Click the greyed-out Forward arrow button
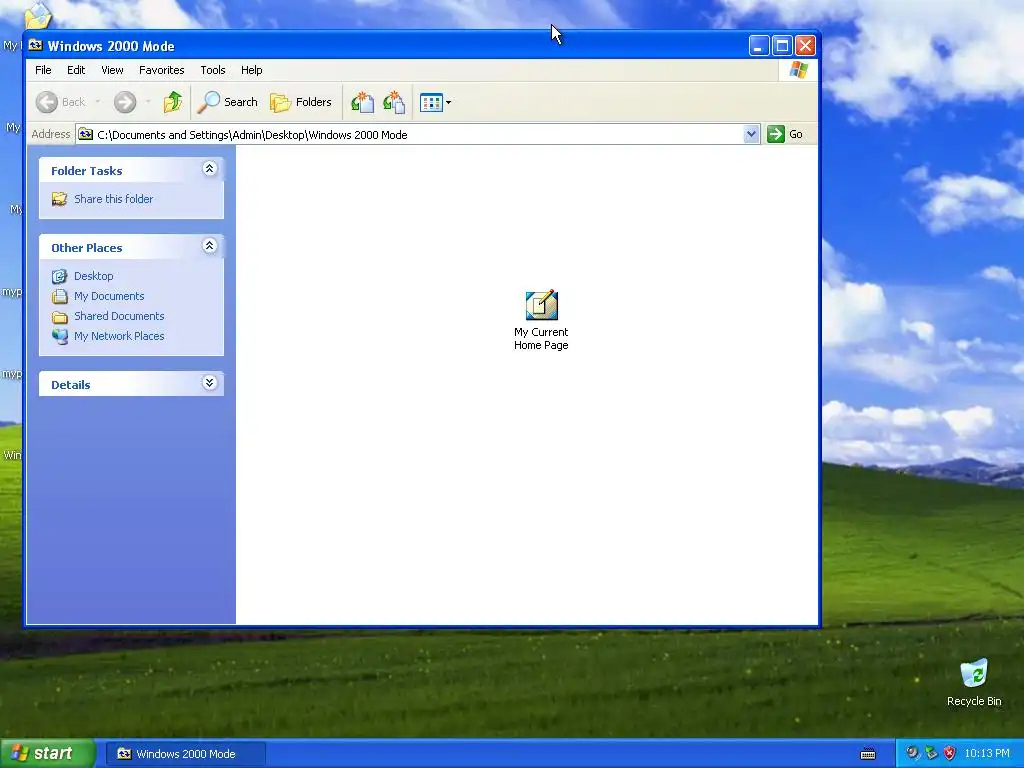 click(x=125, y=102)
